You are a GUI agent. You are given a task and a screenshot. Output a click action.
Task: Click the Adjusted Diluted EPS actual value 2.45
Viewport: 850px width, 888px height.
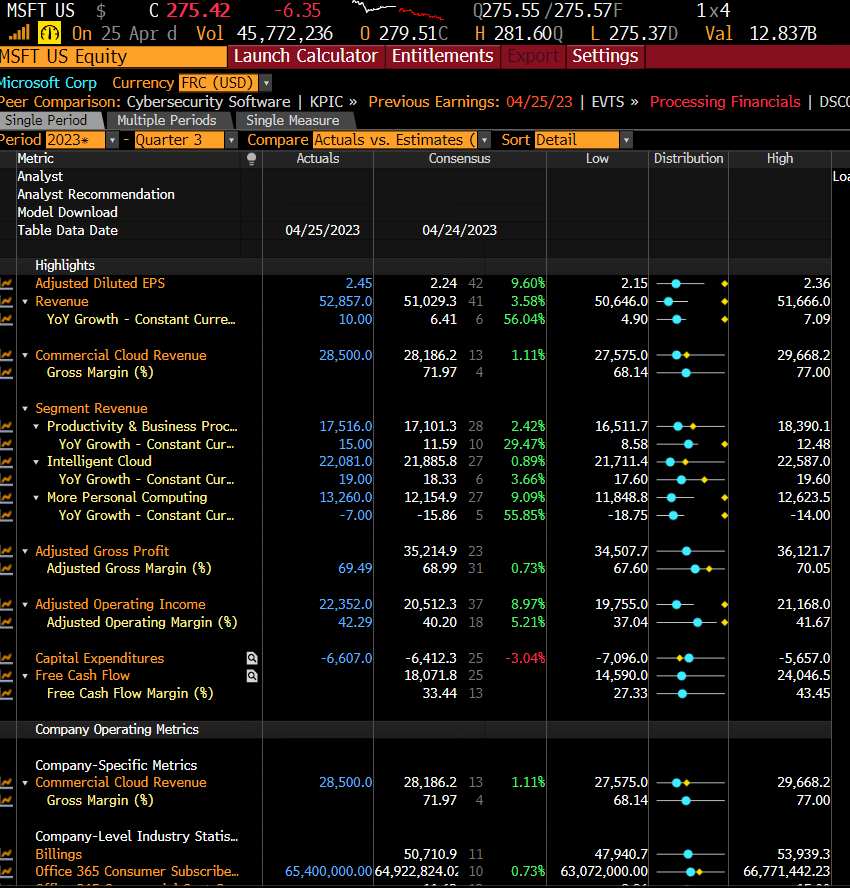click(359, 283)
